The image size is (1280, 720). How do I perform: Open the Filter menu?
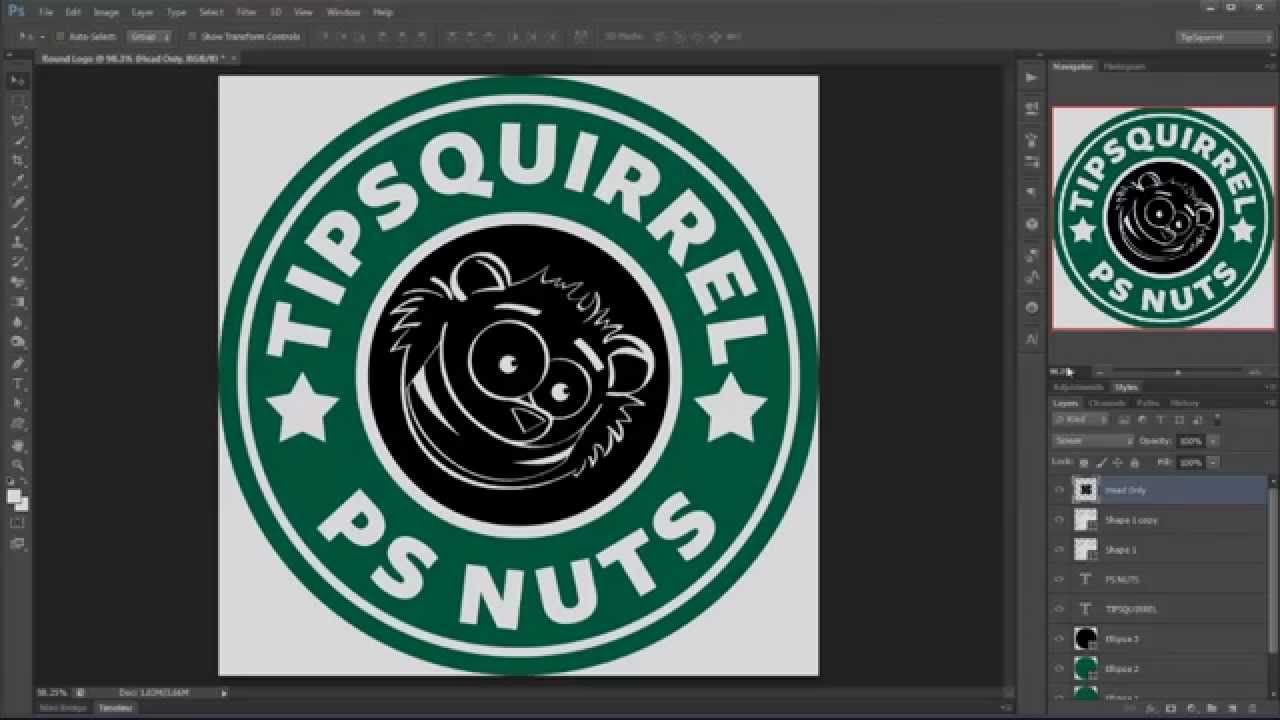pyautogui.click(x=246, y=12)
